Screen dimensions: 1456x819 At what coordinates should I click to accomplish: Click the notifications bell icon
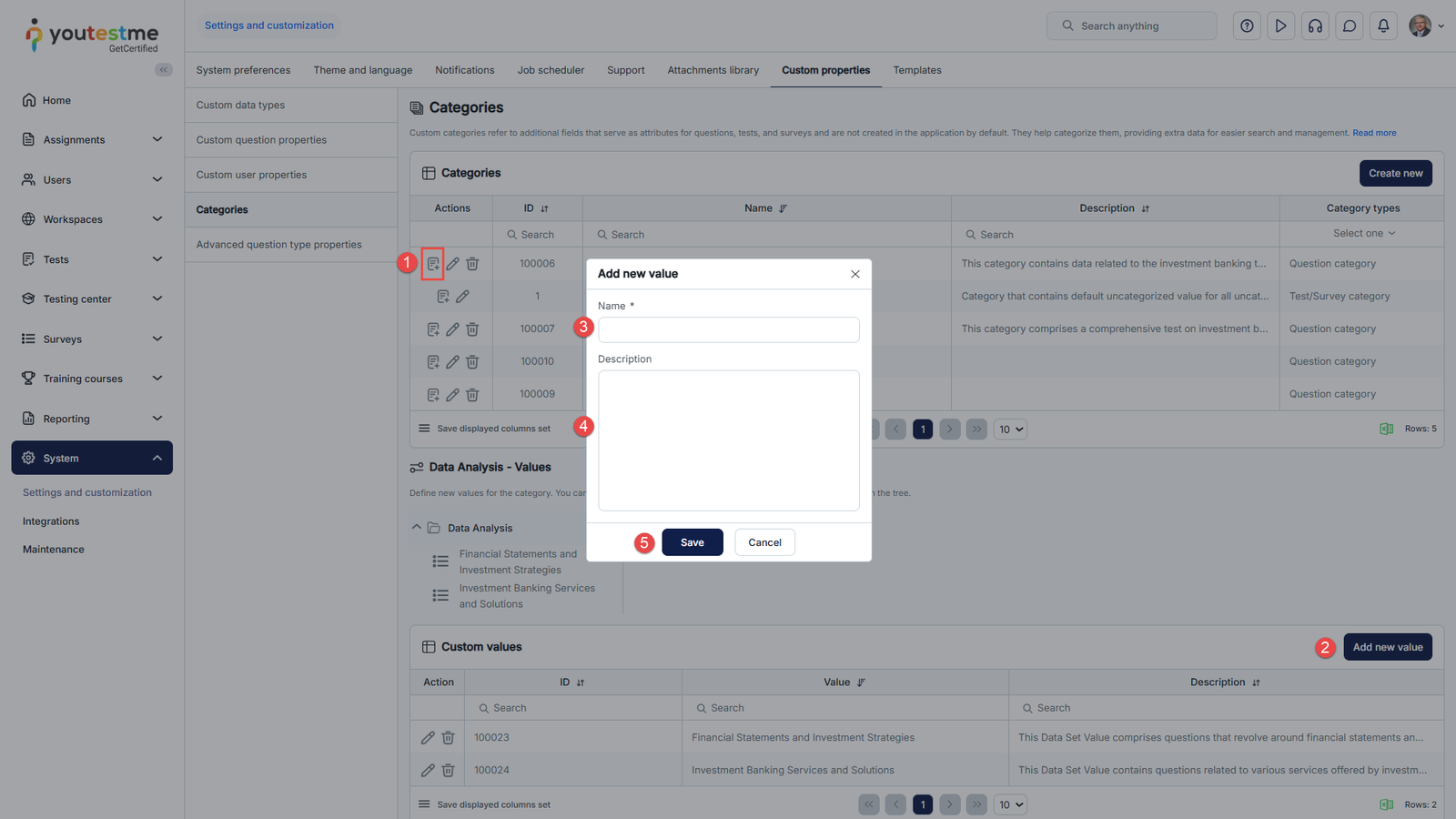point(1383,26)
